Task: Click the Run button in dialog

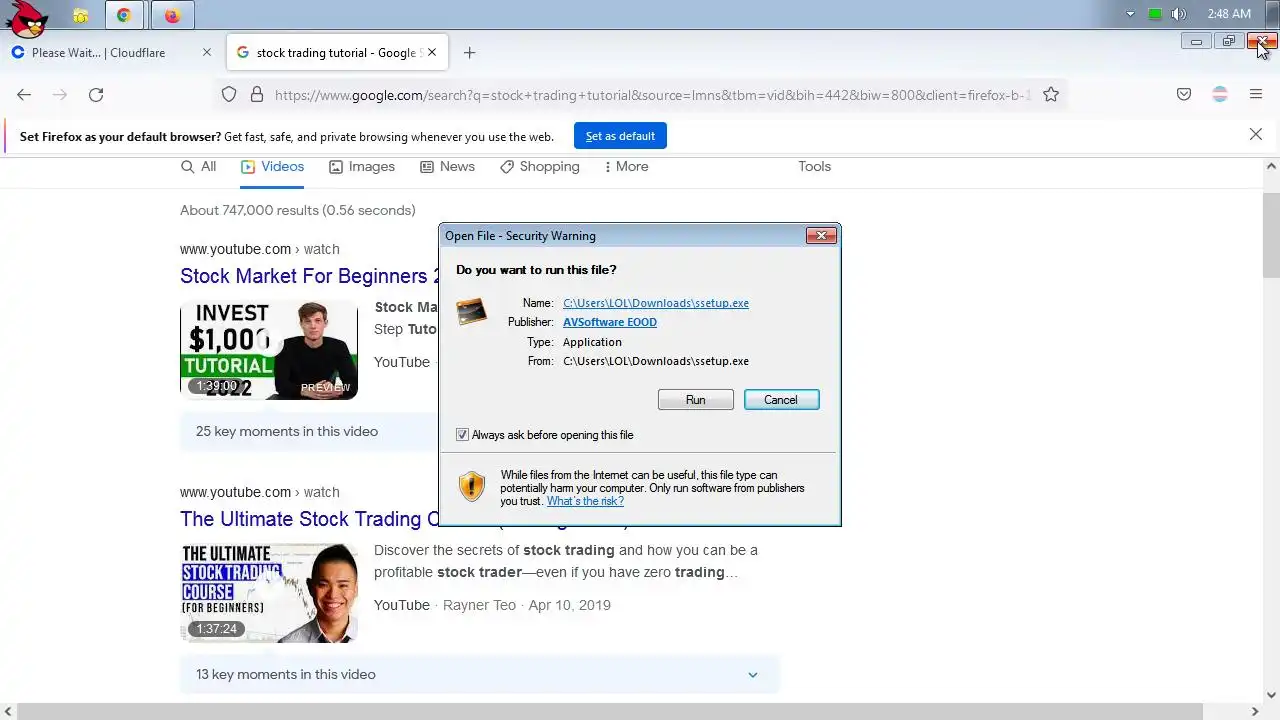Action: [695, 400]
